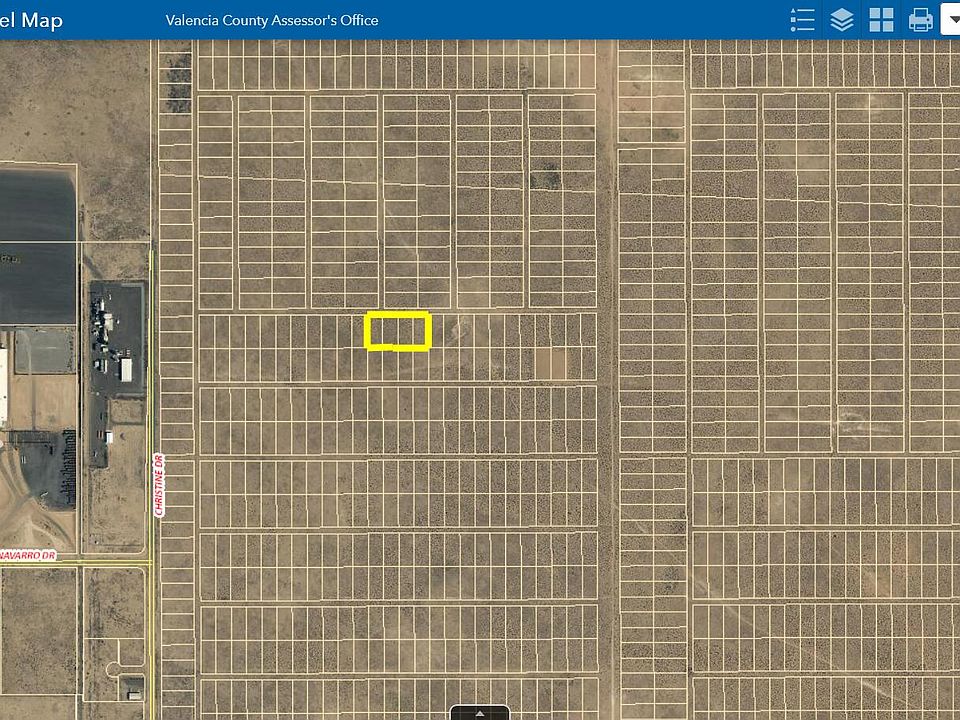Click the print icon
Image resolution: width=960 pixels, height=720 pixels.
pos(920,20)
